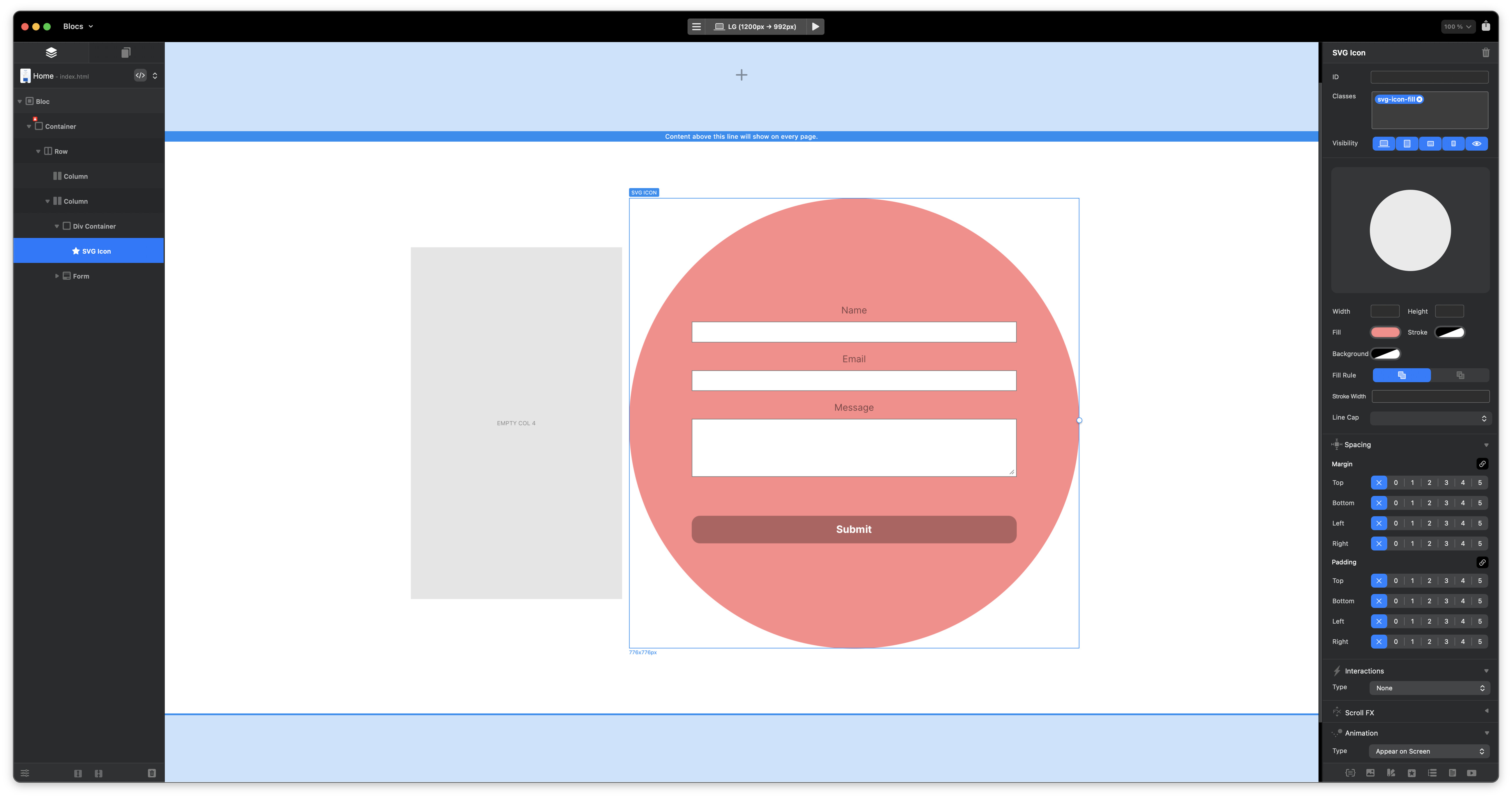Viewport: 1512px width, 798px height.
Task: Toggle the eye visibility button
Action: pos(1476,144)
